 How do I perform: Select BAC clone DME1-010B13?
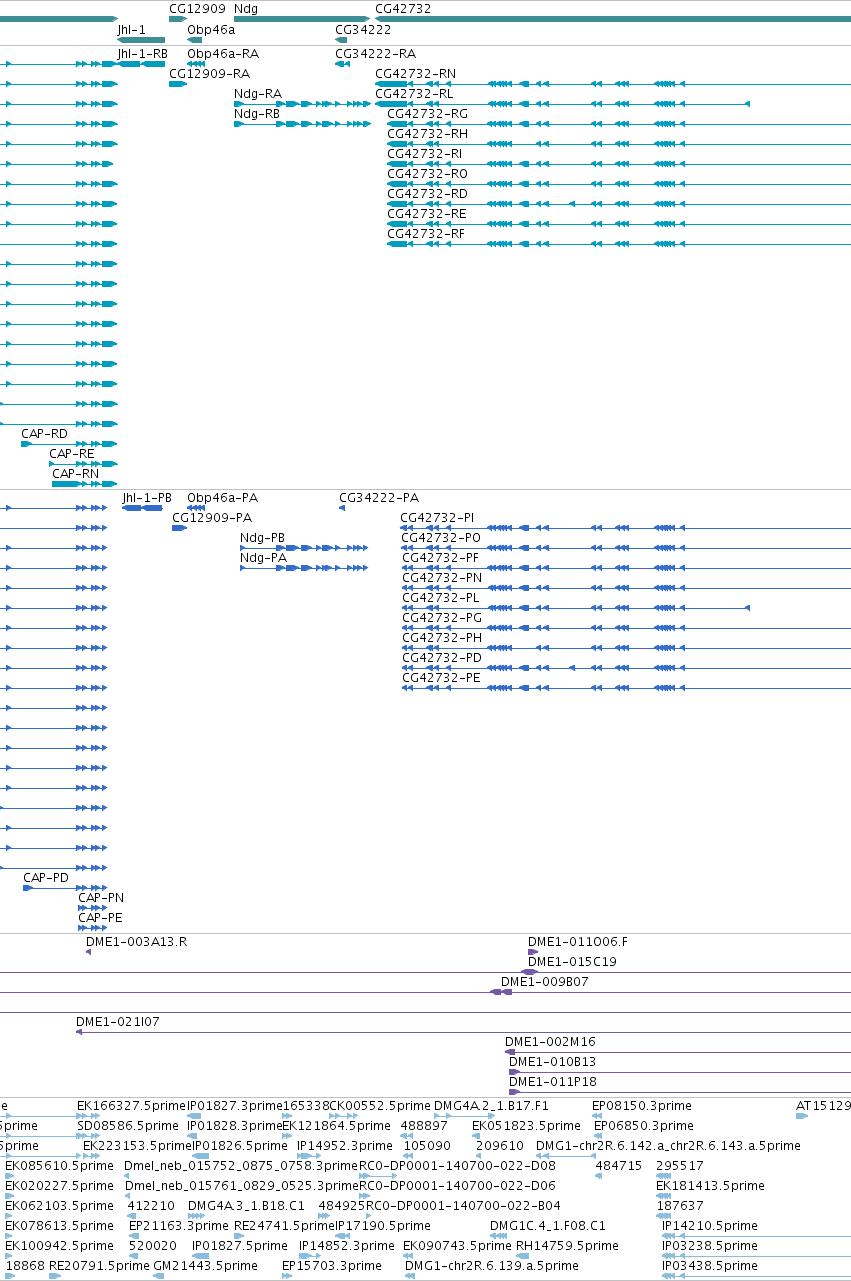click(552, 1061)
